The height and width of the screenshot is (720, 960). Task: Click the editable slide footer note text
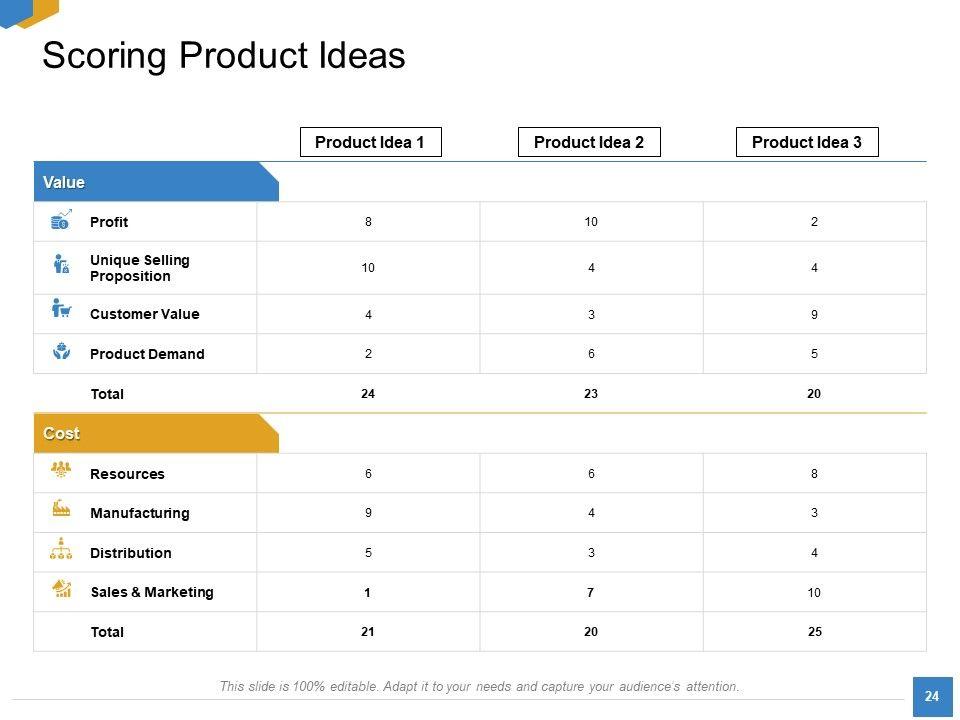(480, 686)
